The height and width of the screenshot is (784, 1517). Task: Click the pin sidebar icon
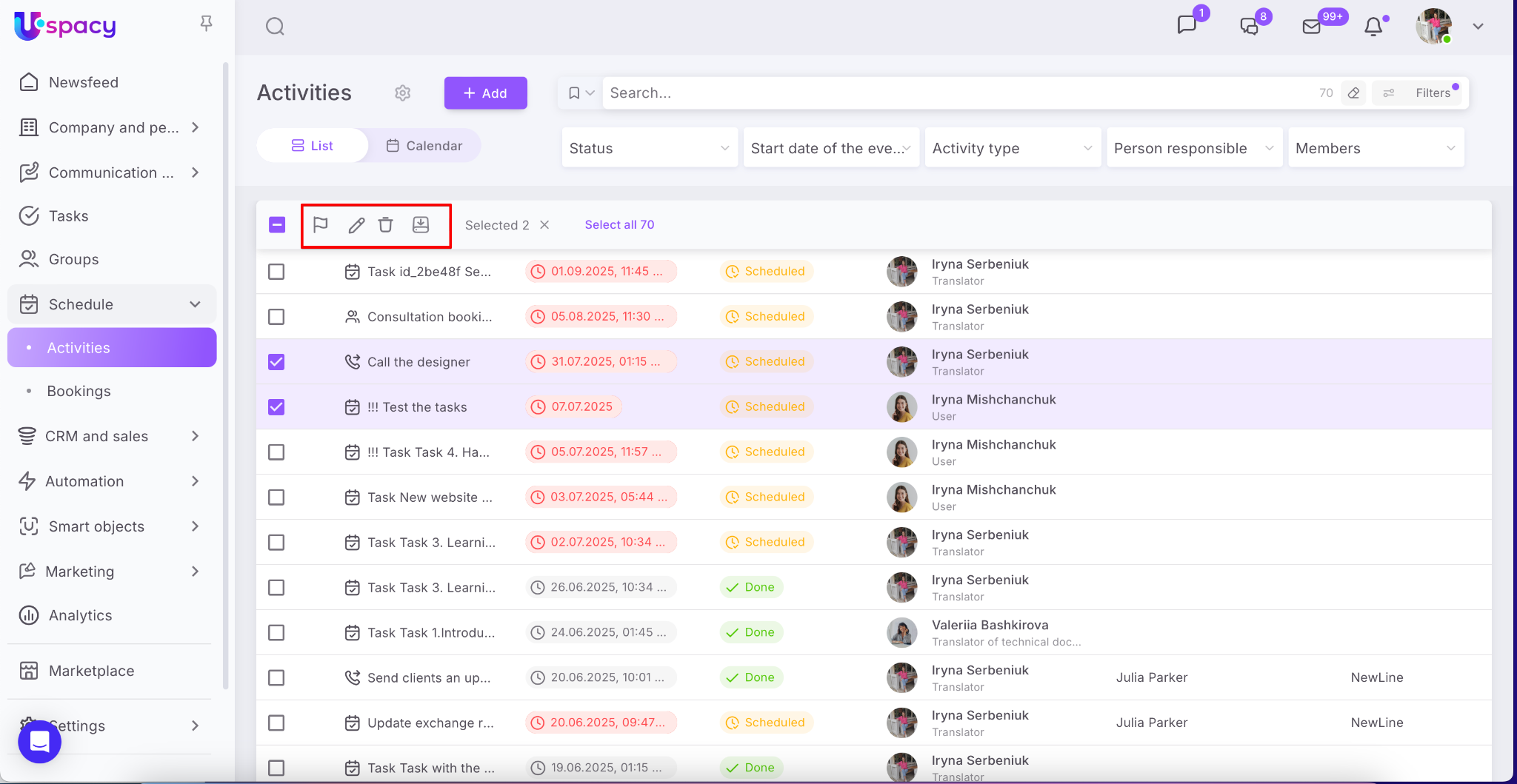[x=206, y=24]
